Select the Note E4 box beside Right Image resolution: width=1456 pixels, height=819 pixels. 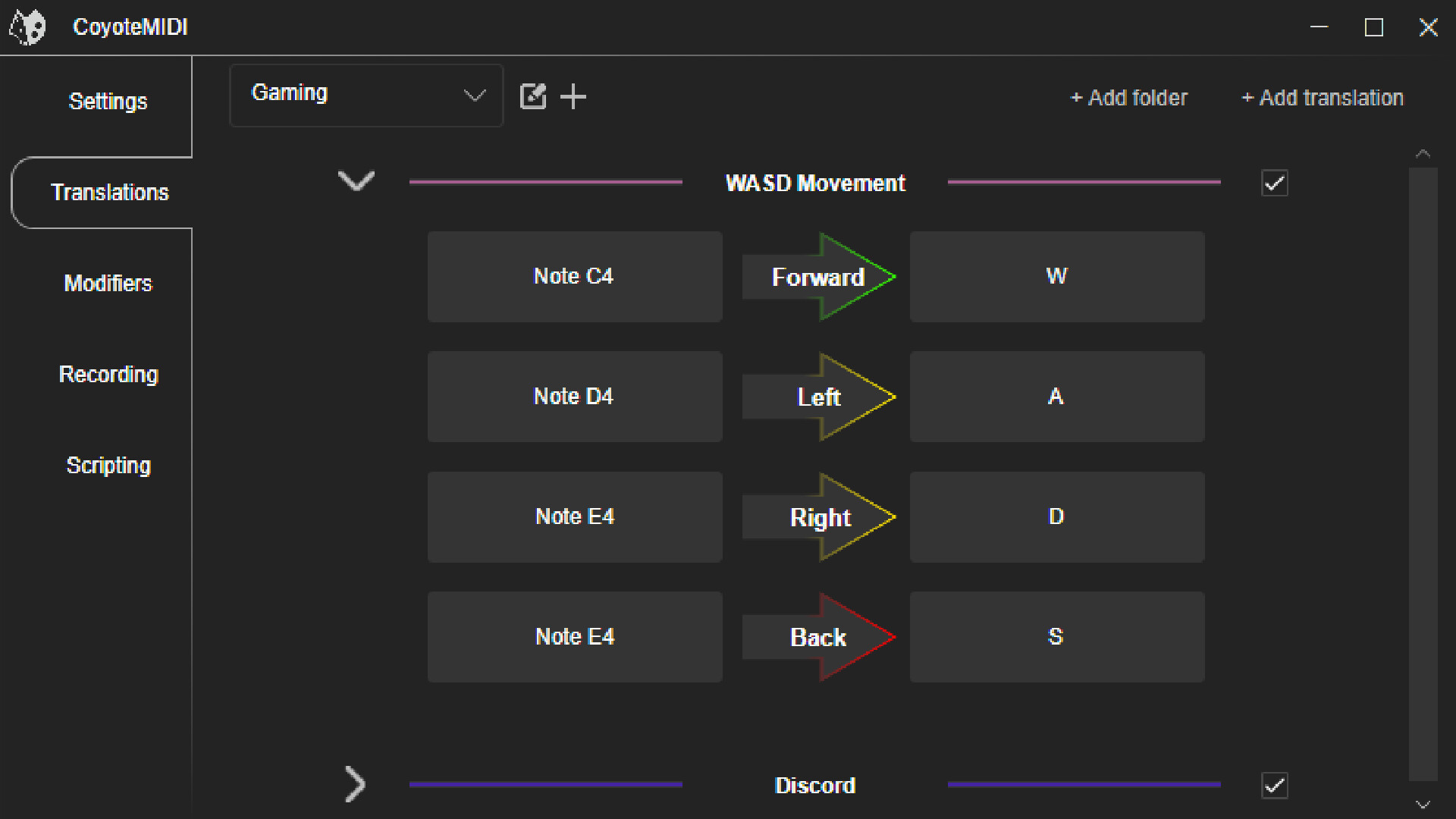pyautogui.click(x=575, y=517)
